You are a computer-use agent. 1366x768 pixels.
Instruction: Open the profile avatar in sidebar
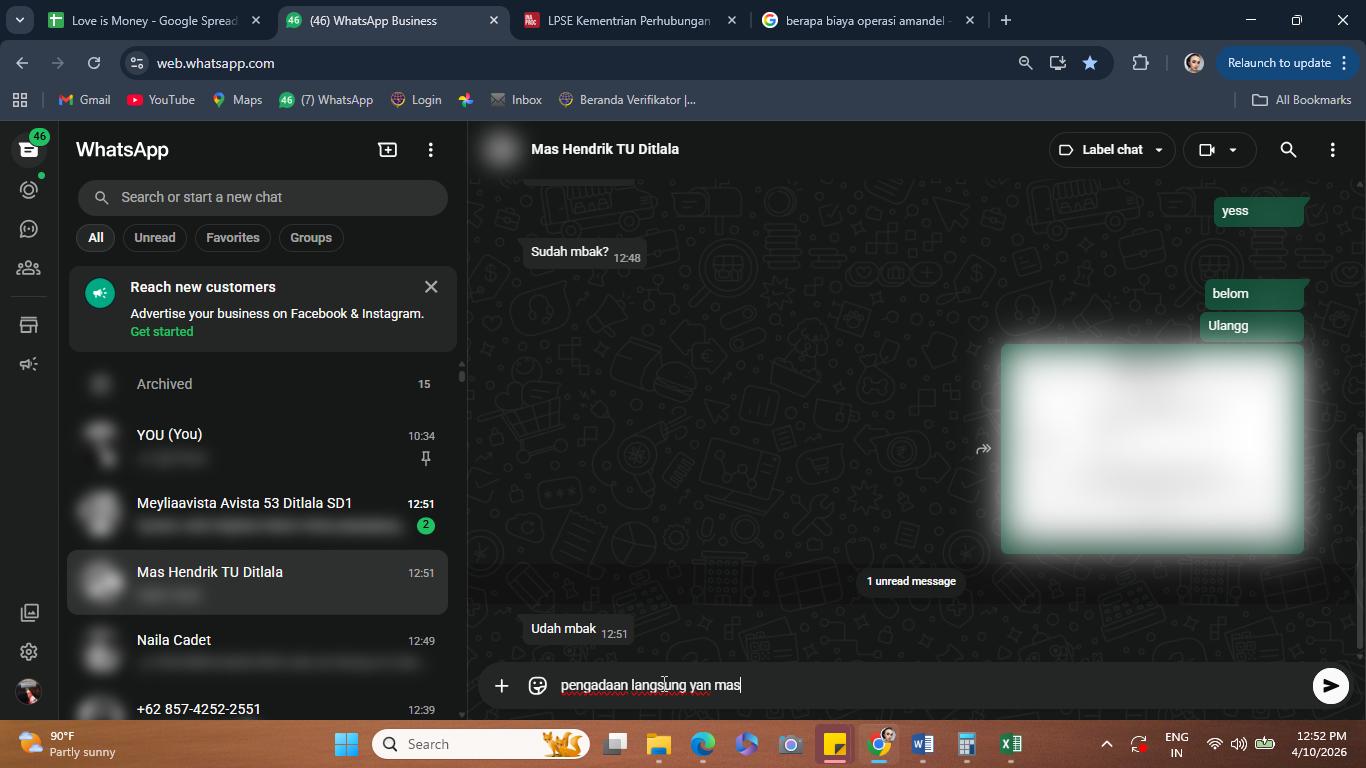[29, 691]
